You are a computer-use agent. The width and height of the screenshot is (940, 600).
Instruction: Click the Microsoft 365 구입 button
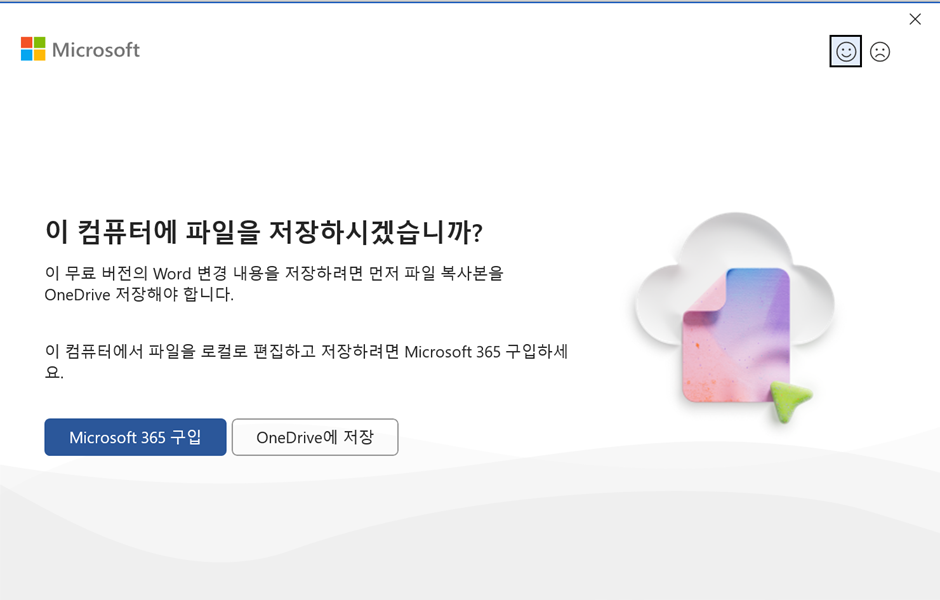(x=135, y=437)
